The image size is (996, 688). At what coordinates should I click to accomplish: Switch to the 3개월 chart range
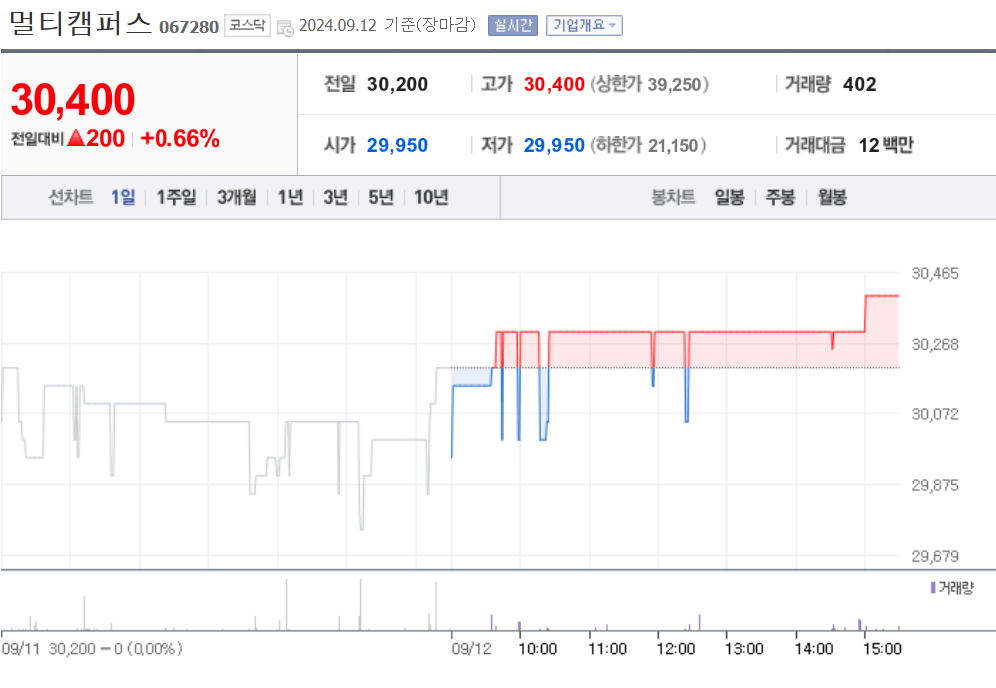[x=236, y=198]
